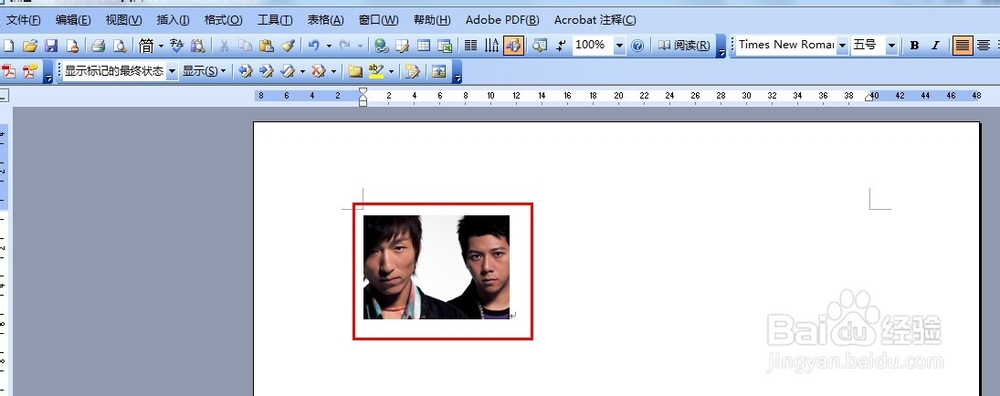The image size is (1000, 396).
Task: Open the Tables and Borders toolbar
Action: (x=402, y=46)
